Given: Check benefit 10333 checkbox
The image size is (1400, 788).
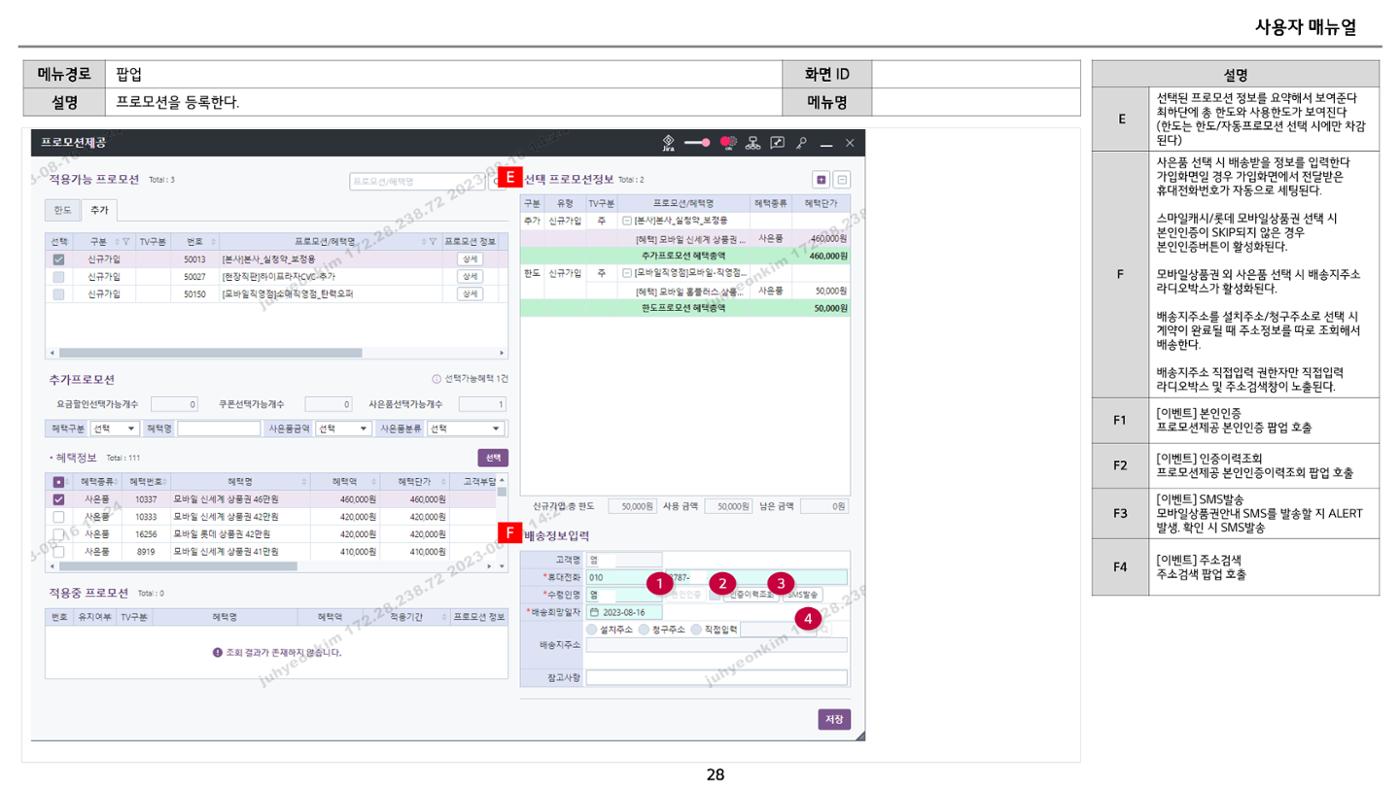Looking at the screenshot, I should (58, 517).
